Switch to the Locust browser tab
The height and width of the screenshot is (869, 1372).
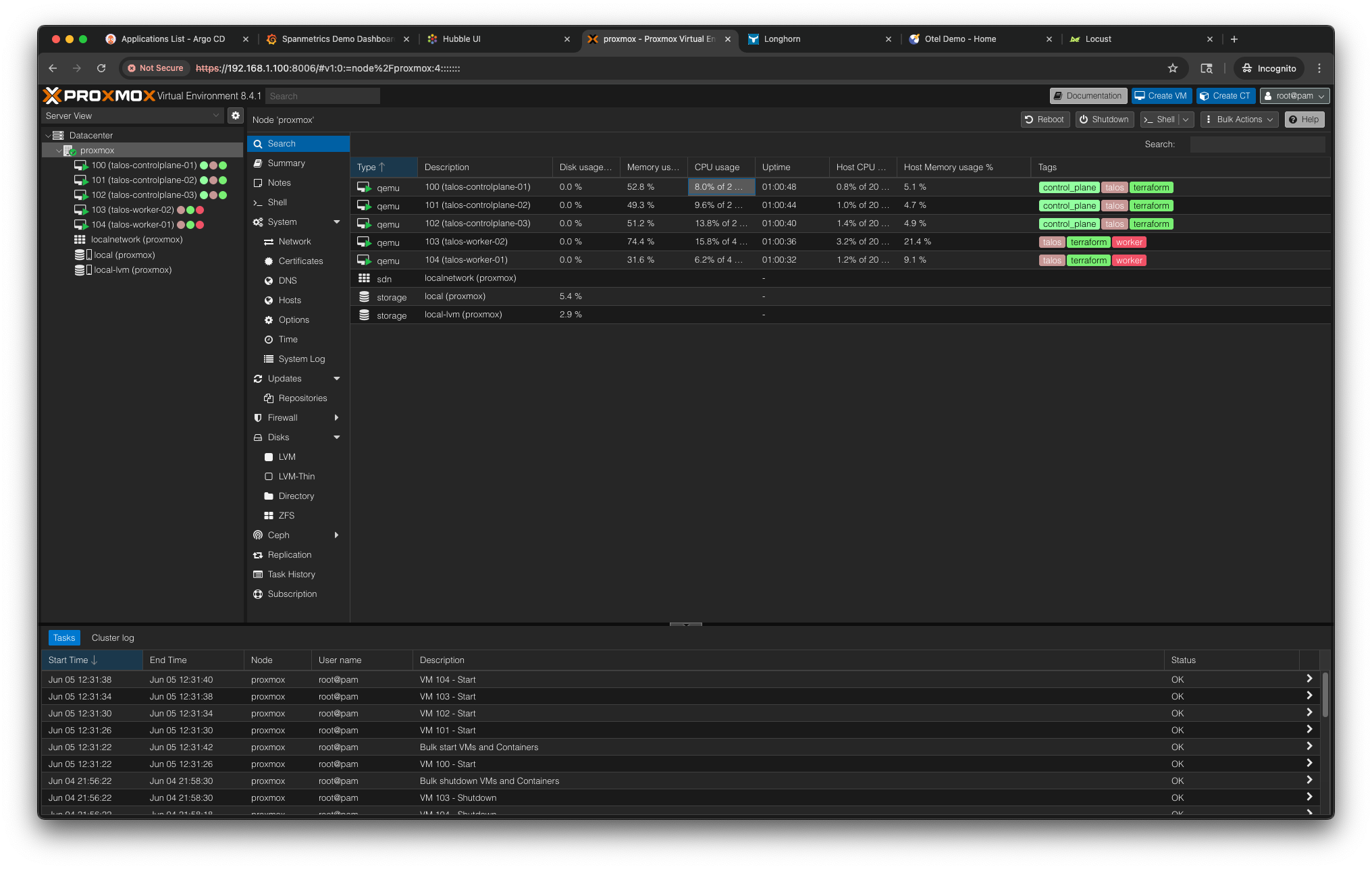pyautogui.click(x=1098, y=39)
